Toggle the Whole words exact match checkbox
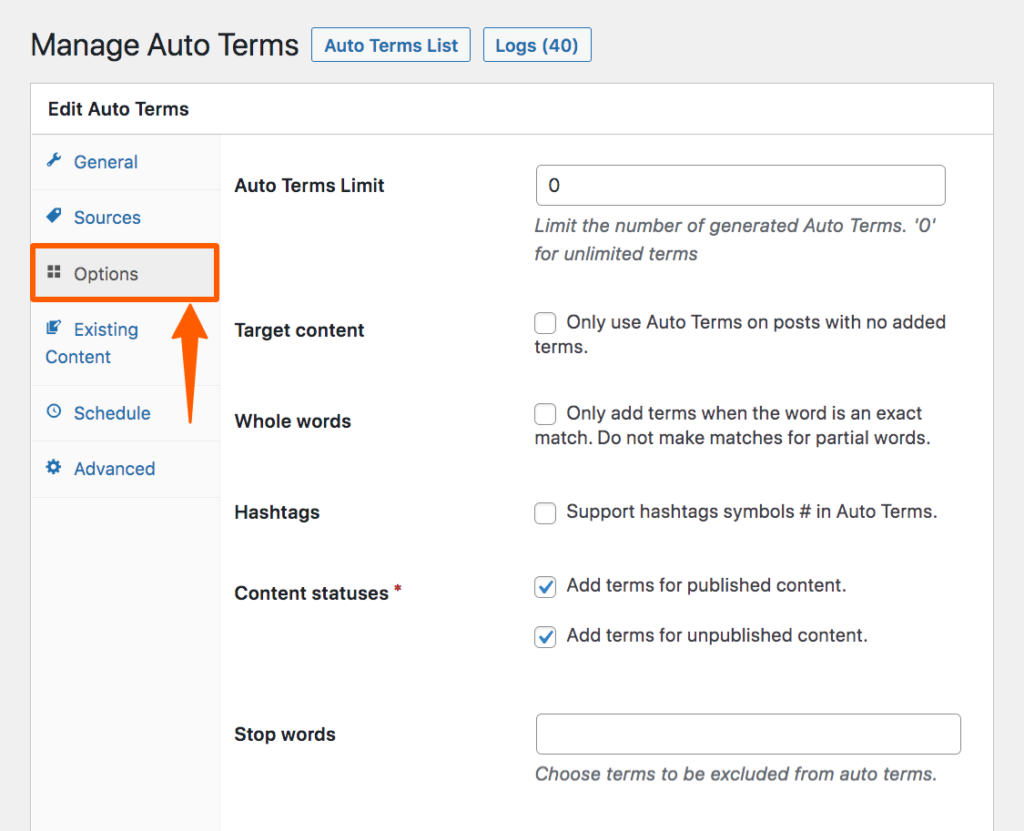Viewport: 1024px width, 831px height. point(545,414)
